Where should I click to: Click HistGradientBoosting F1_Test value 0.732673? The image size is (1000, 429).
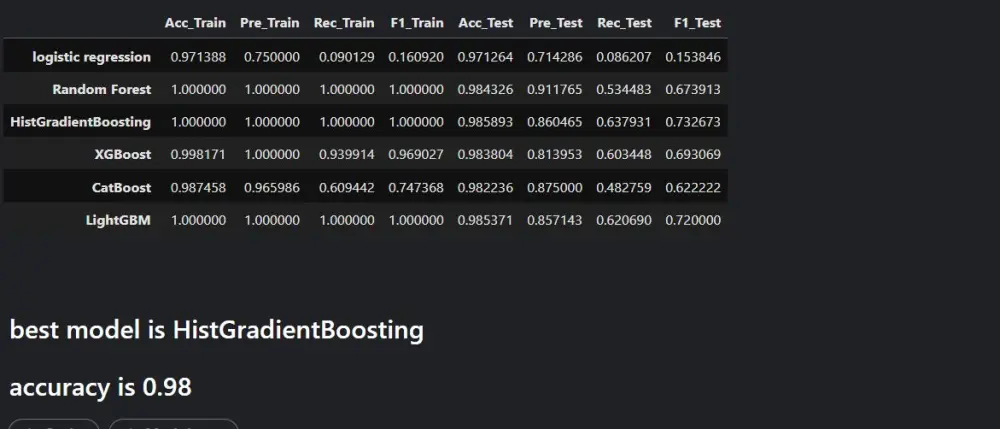[x=693, y=122]
